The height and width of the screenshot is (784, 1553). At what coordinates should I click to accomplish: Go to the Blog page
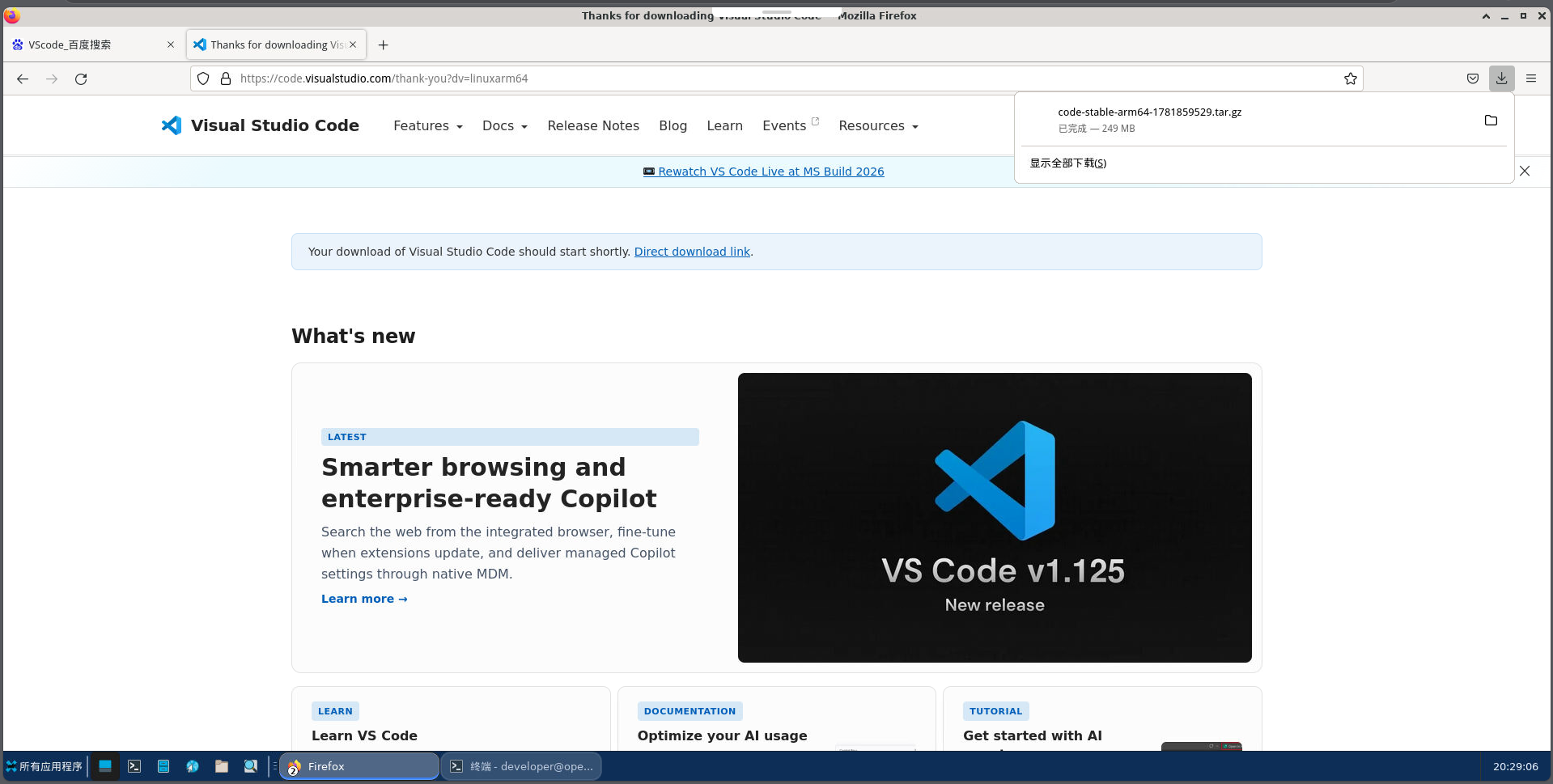click(x=673, y=125)
